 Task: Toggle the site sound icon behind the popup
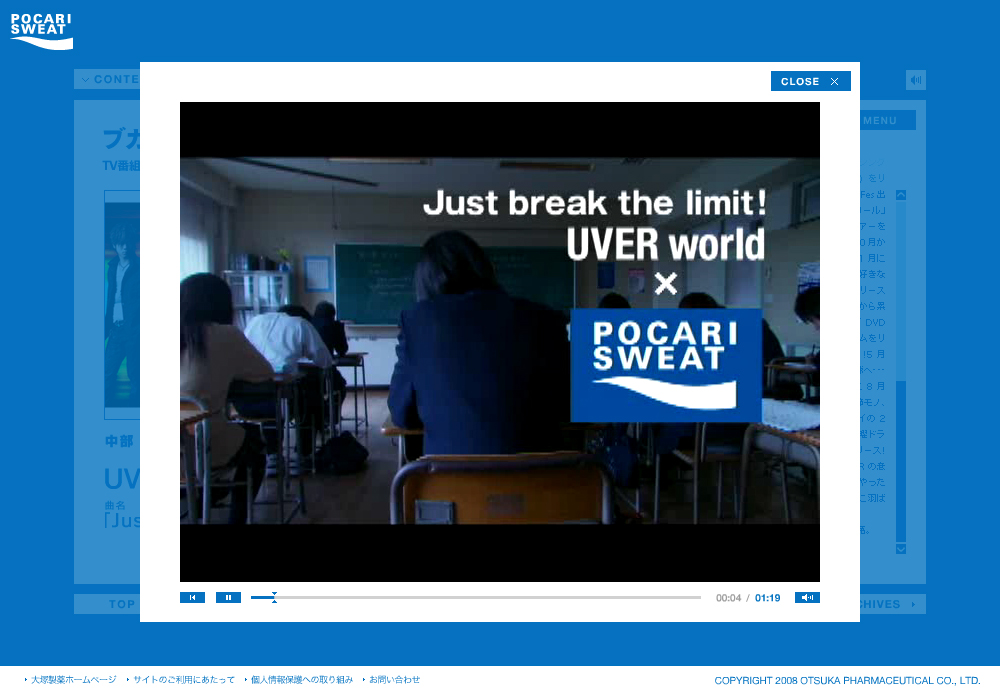pos(916,80)
